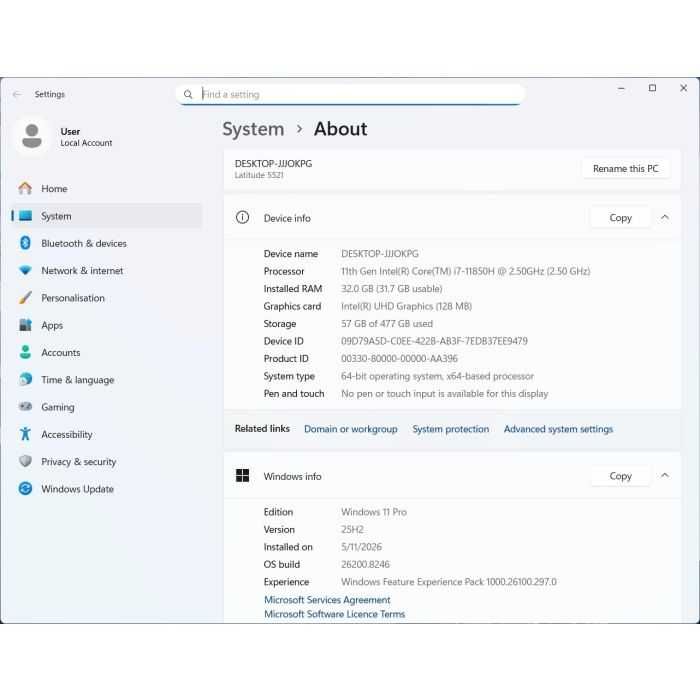Click the Bluetooth icon in sidebar
Viewport: 700px width, 700px height.
click(25, 243)
